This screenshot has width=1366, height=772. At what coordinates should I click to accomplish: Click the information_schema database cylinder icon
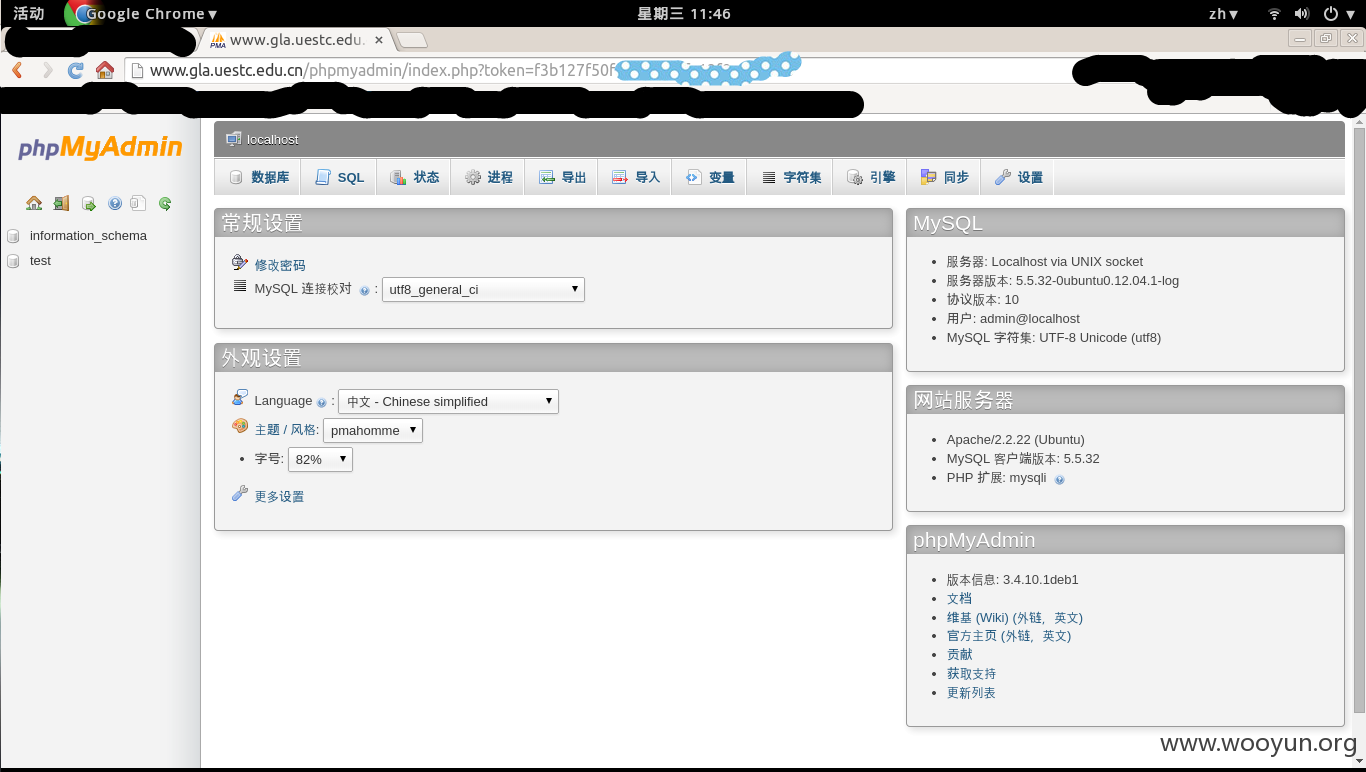pos(13,236)
